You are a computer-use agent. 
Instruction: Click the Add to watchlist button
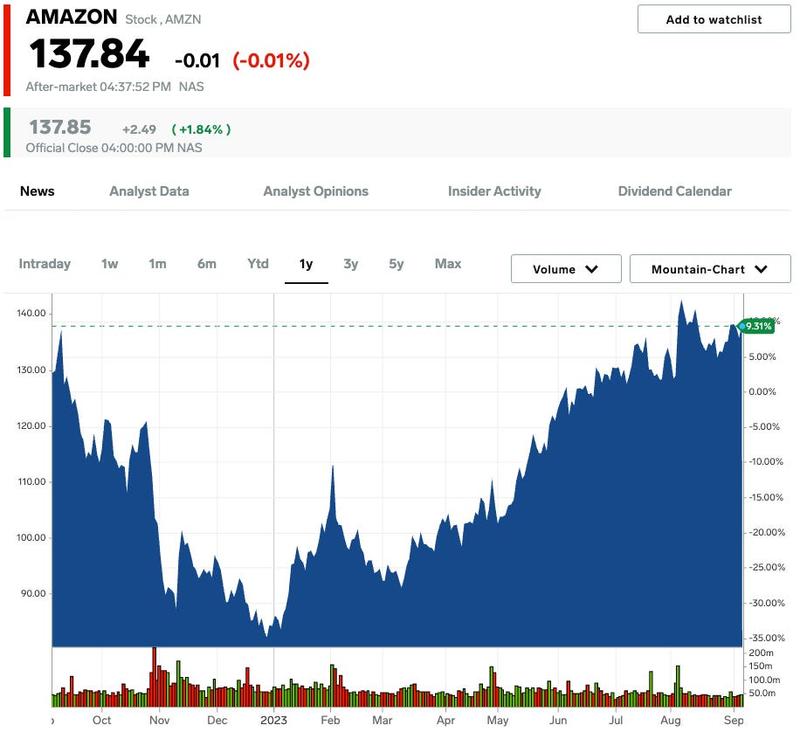click(x=713, y=19)
